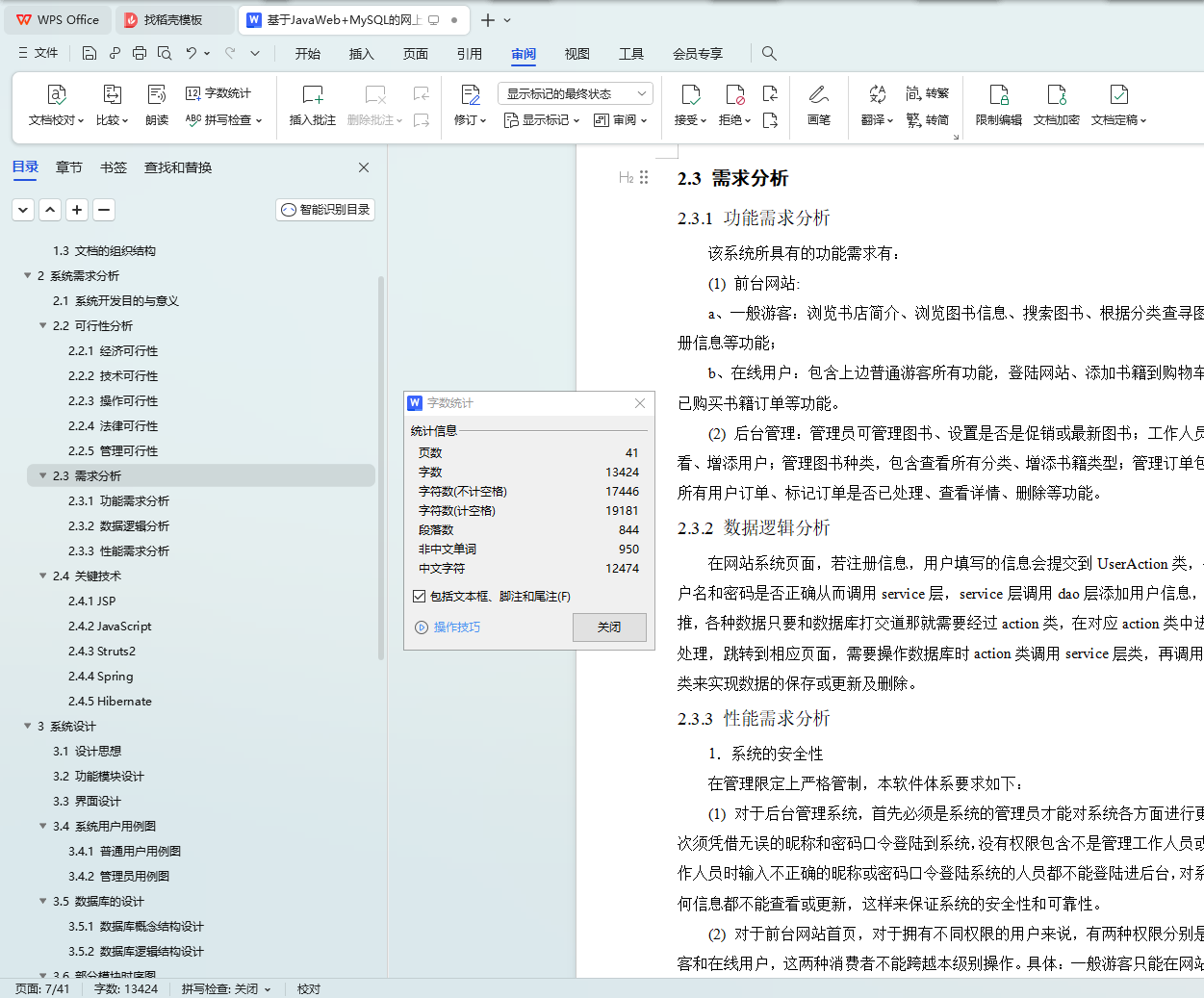The width and height of the screenshot is (1204, 998).
Task: Open 显示标记的最终状态 dropdown
Action: click(x=576, y=93)
